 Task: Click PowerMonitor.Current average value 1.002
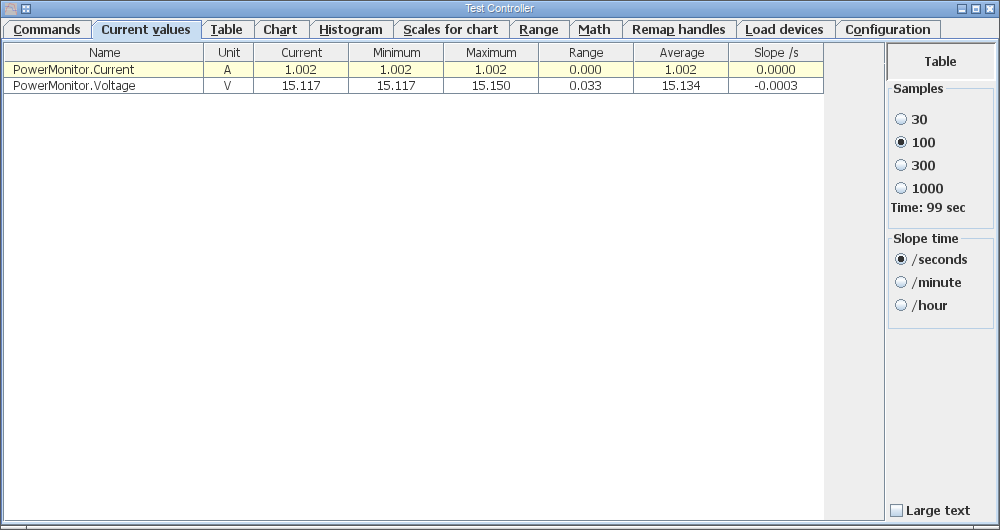[x=681, y=70]
